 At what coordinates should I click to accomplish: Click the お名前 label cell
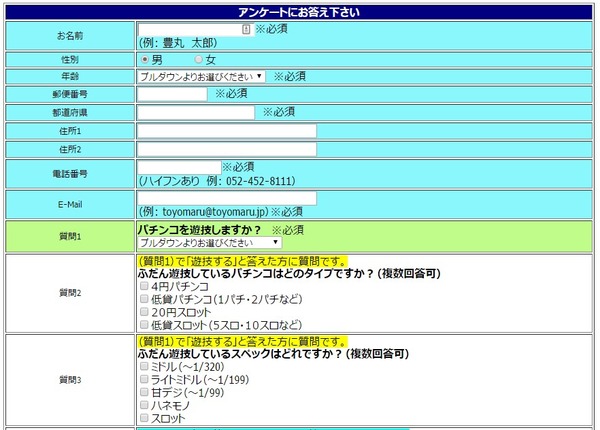pyautogui.click(x=70, y=36)
